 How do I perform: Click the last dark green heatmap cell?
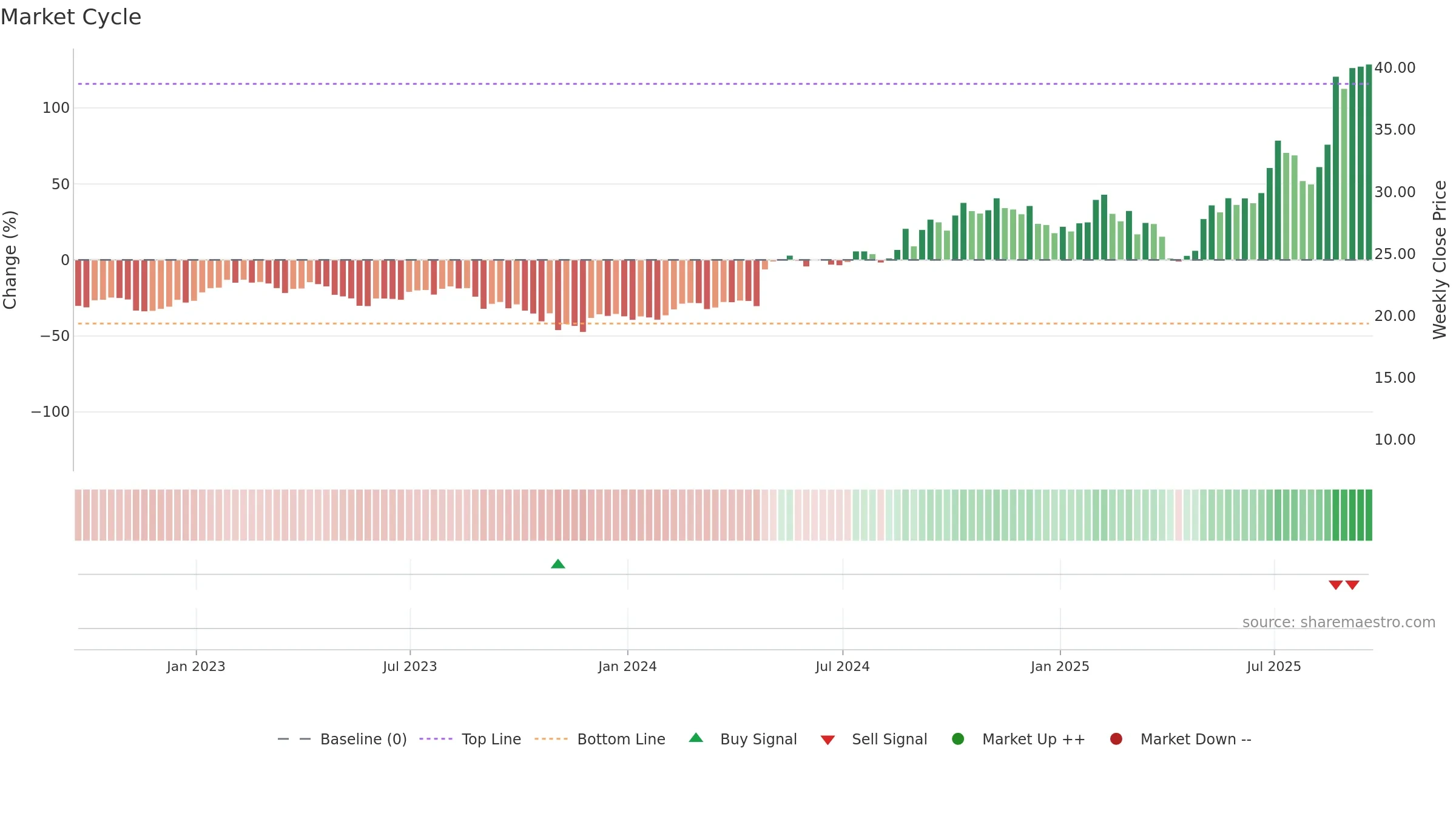[1369, 515]
